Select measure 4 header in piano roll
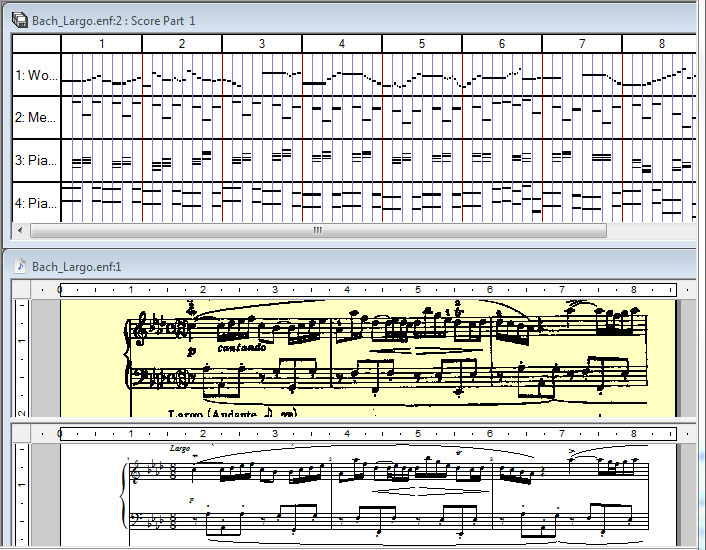The image size is (706, 550). pyautogui.click(x=342, y=44)
